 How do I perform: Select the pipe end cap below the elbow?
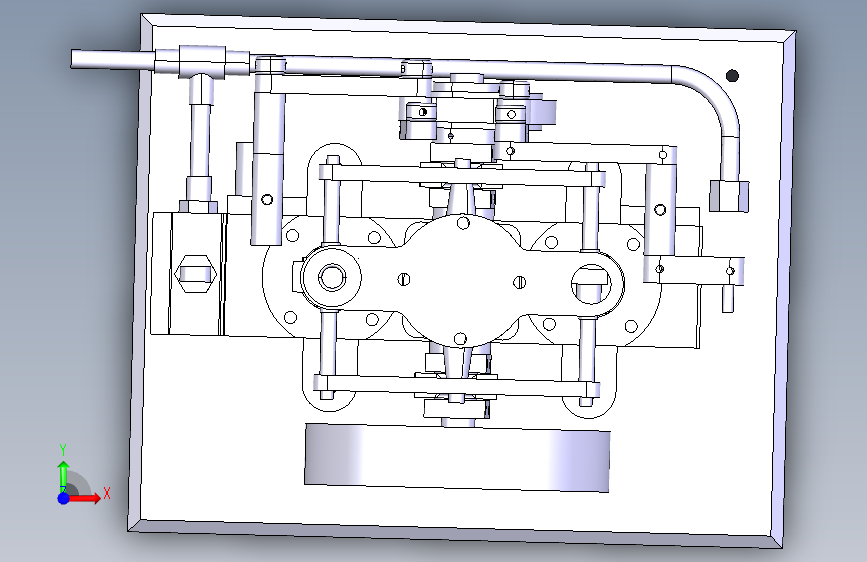pos(729,196)
